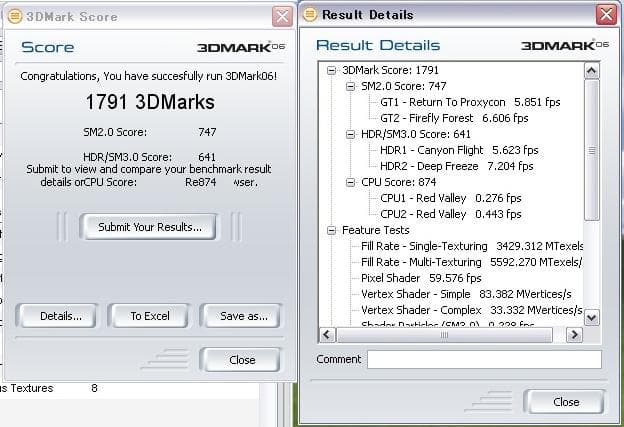Click the Save as button
The height and width of the screenshot is (427, 624).
click(243, 316)
